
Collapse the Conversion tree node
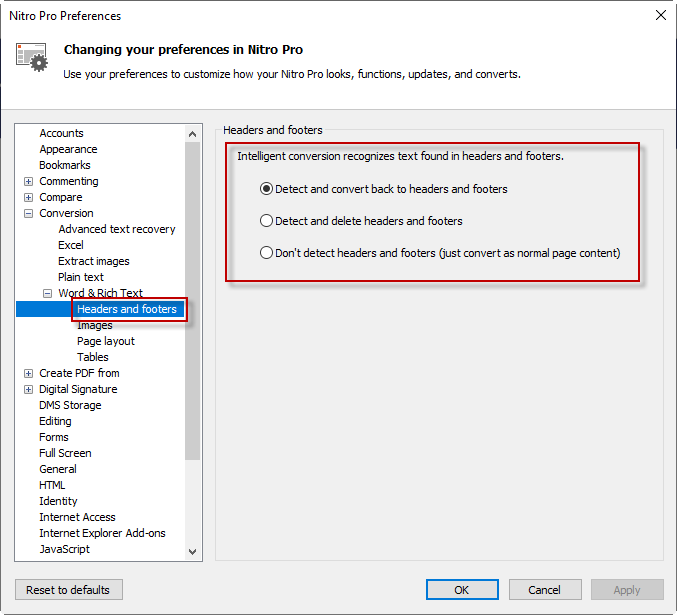point(29,213)
